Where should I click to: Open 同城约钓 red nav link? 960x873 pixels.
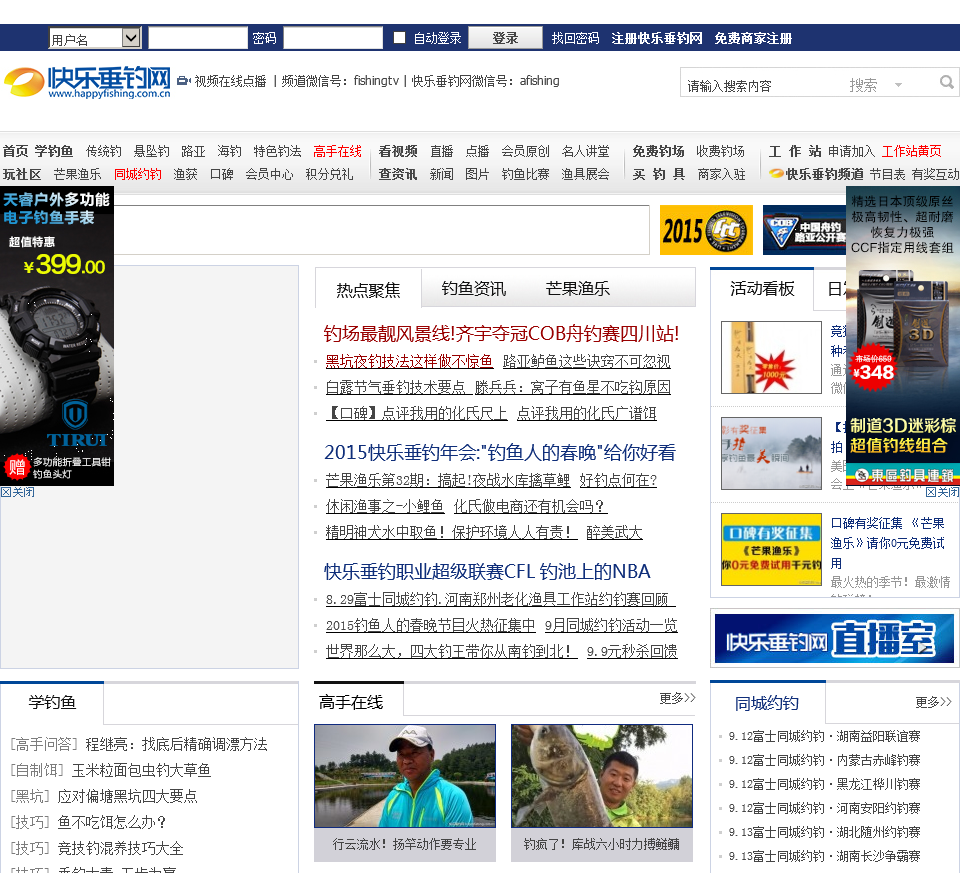coord(138,174)
